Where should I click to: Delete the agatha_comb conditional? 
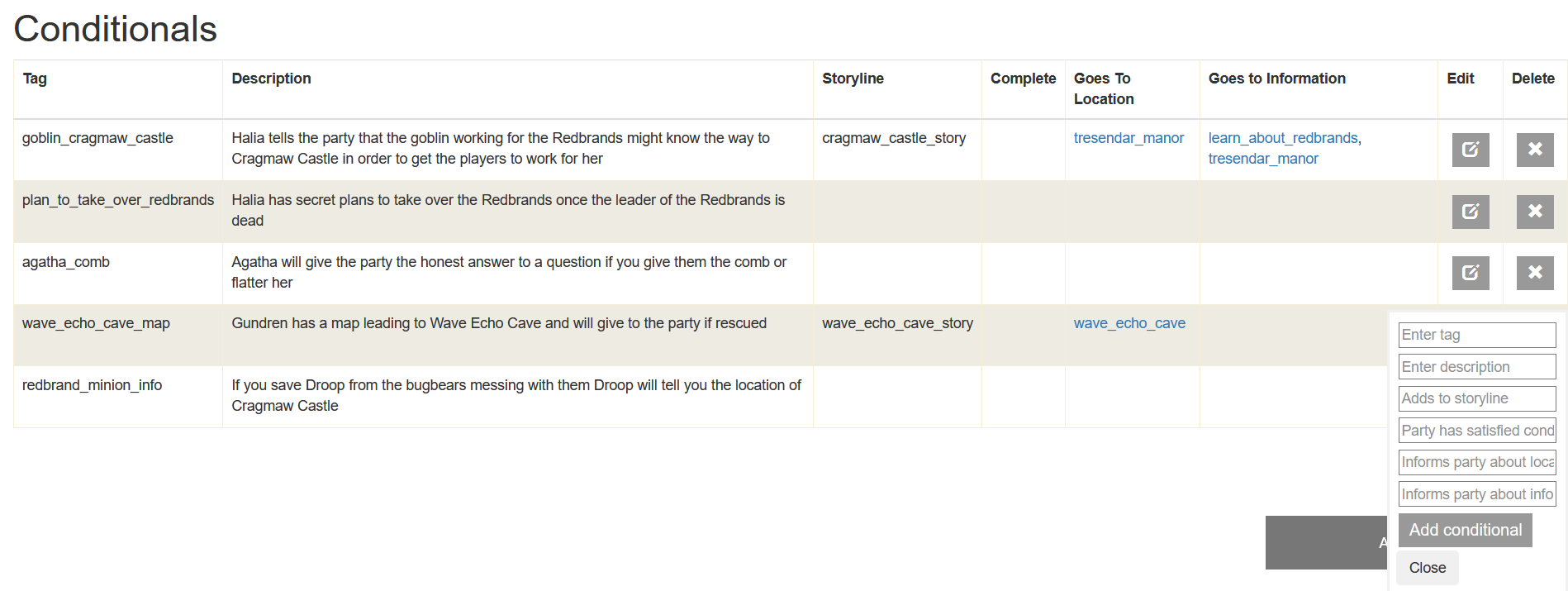tap(1535, 273)
